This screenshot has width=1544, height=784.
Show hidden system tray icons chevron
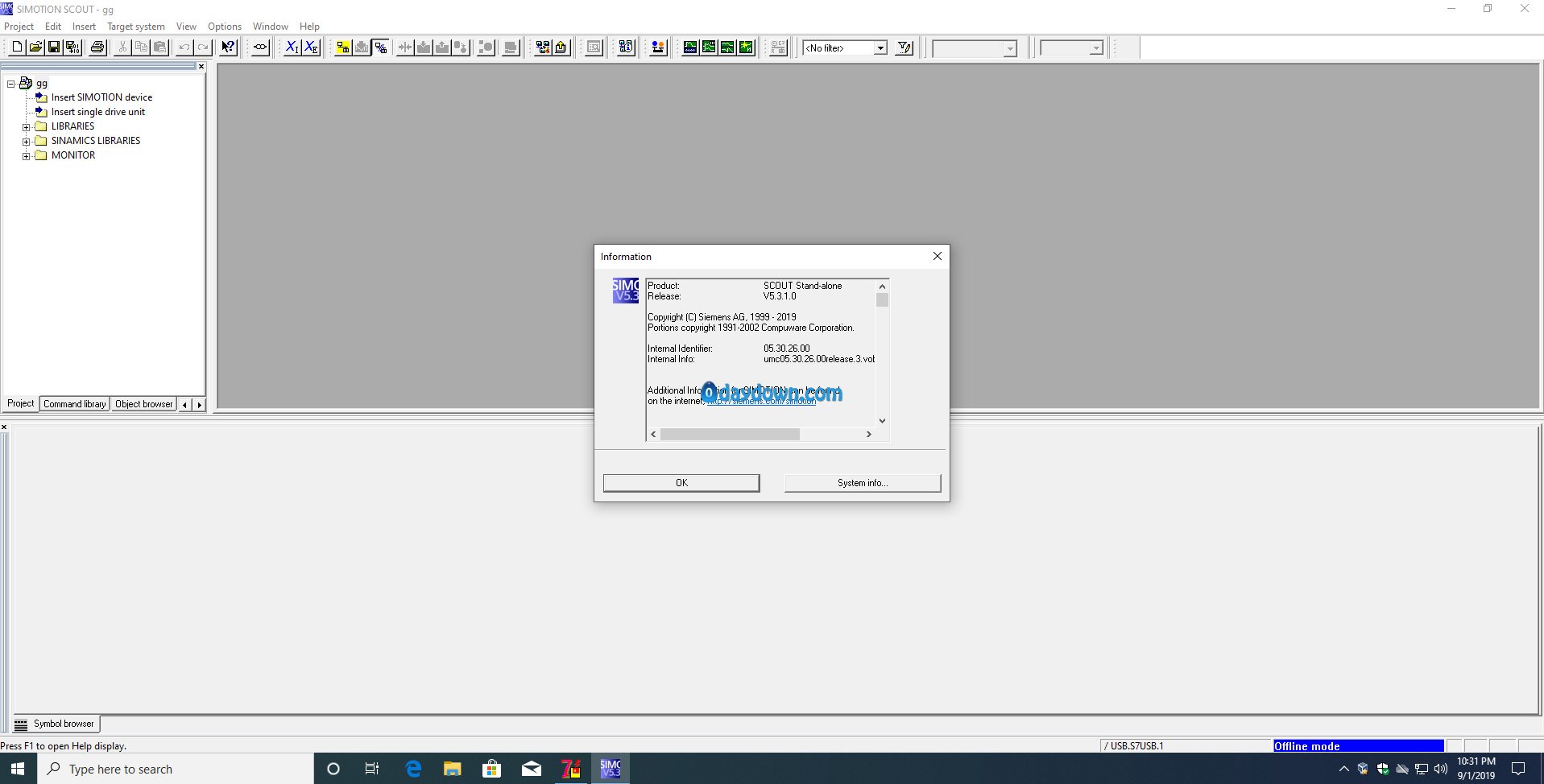point(1343,769)
